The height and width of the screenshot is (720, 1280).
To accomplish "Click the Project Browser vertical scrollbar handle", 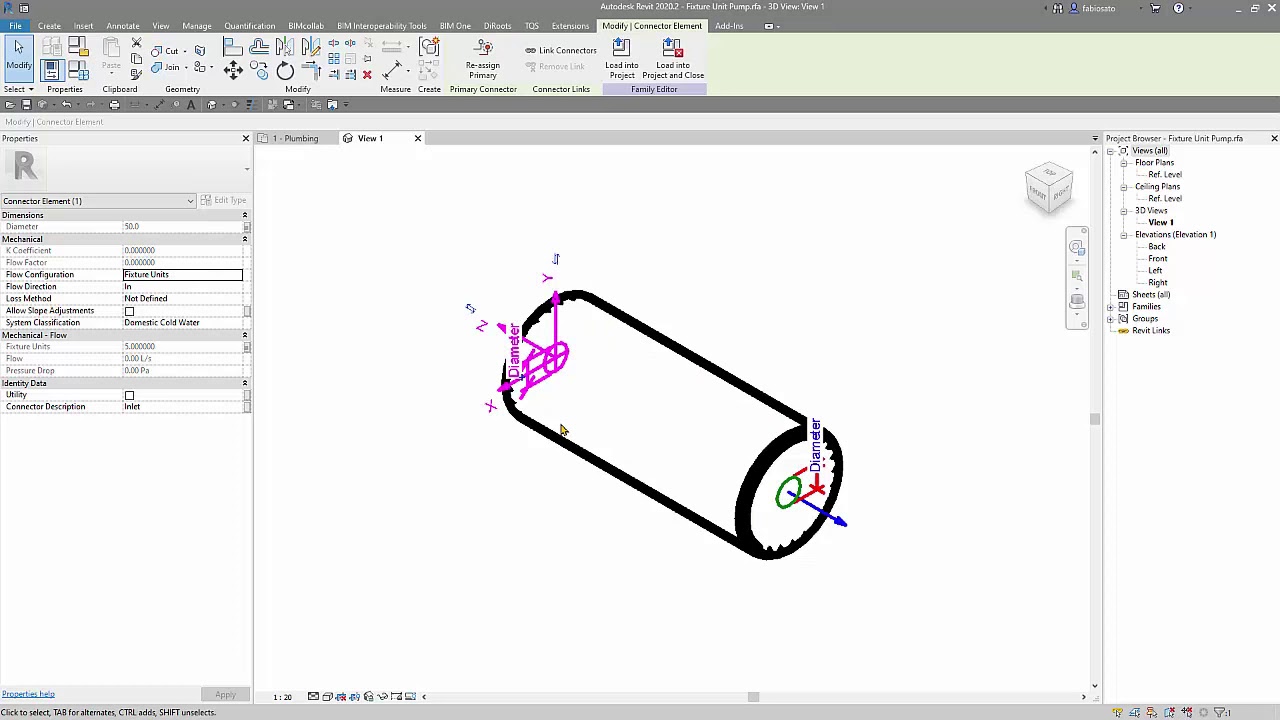I will point(1094,419).
